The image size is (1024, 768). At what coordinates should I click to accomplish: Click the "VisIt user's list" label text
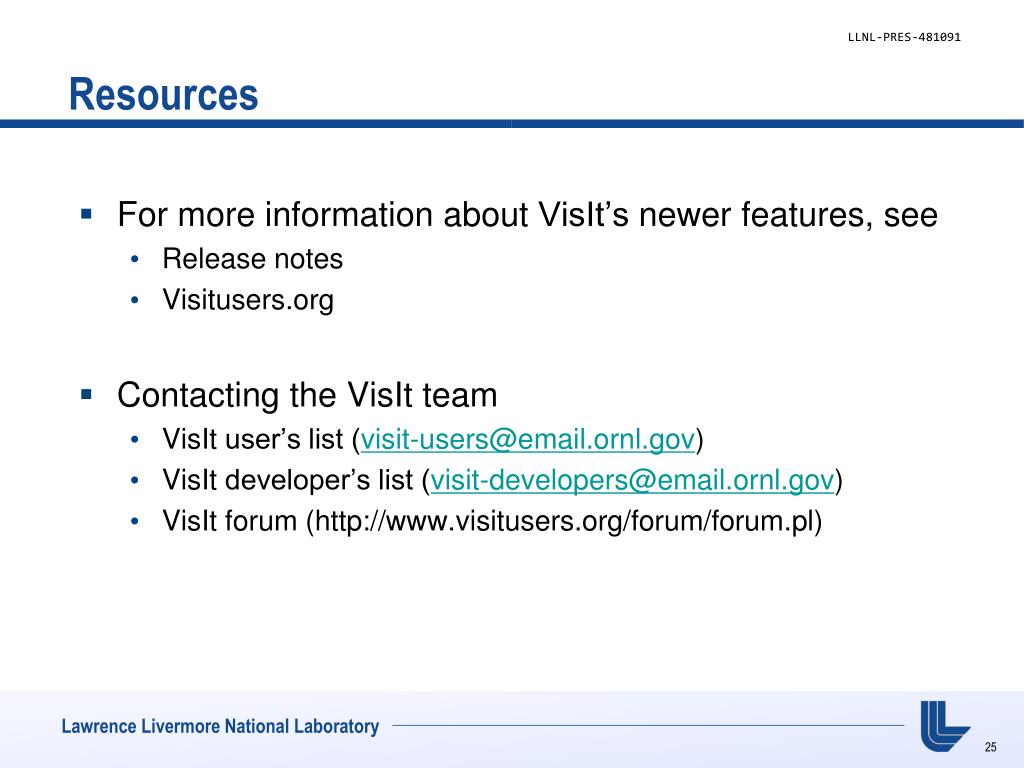[253, 440]
